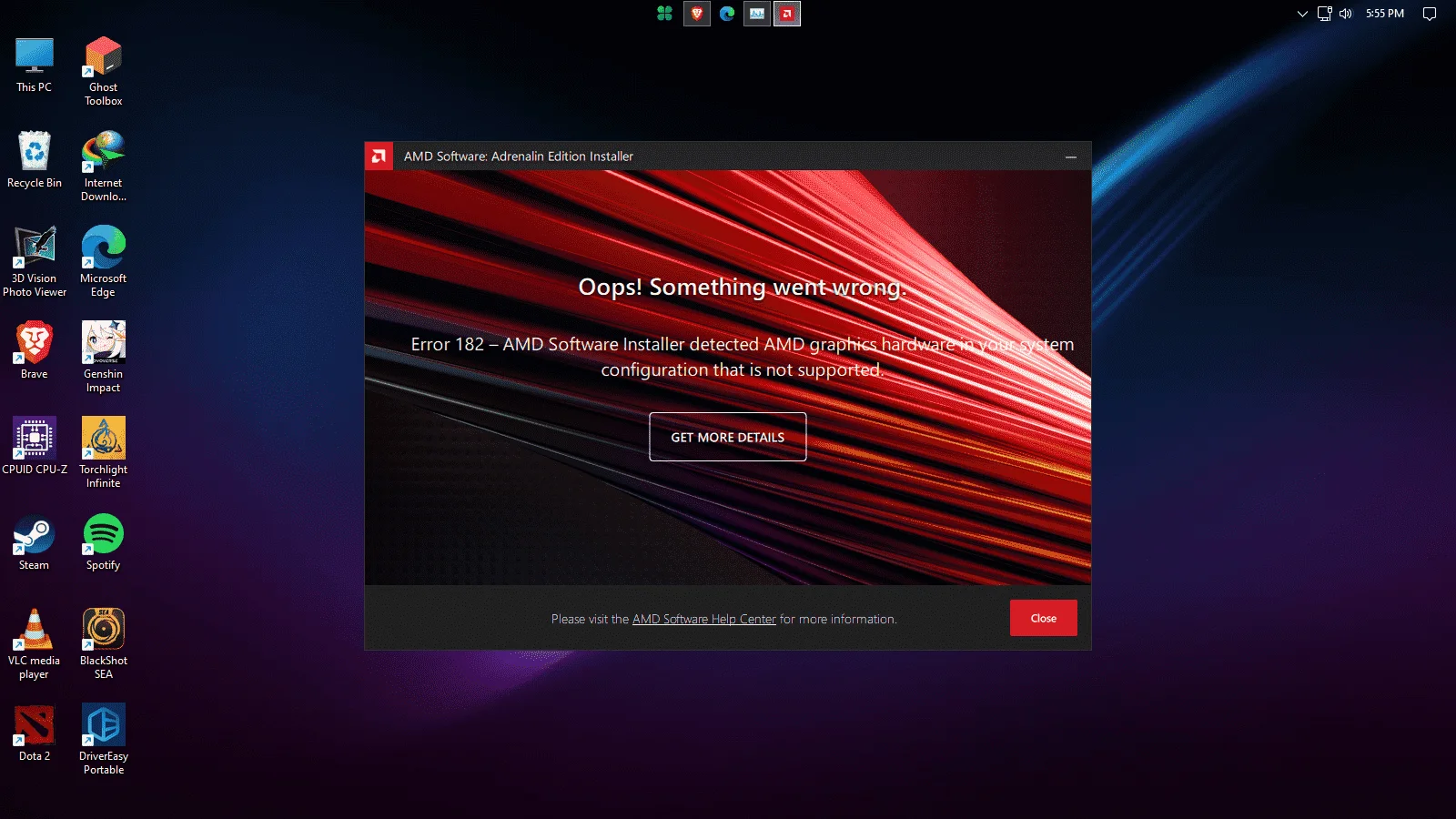Open the network status tray icon
Image resolution: width=1456 pixels, height=819 pixels.
pyautogui.click(x=1325, y=14)
